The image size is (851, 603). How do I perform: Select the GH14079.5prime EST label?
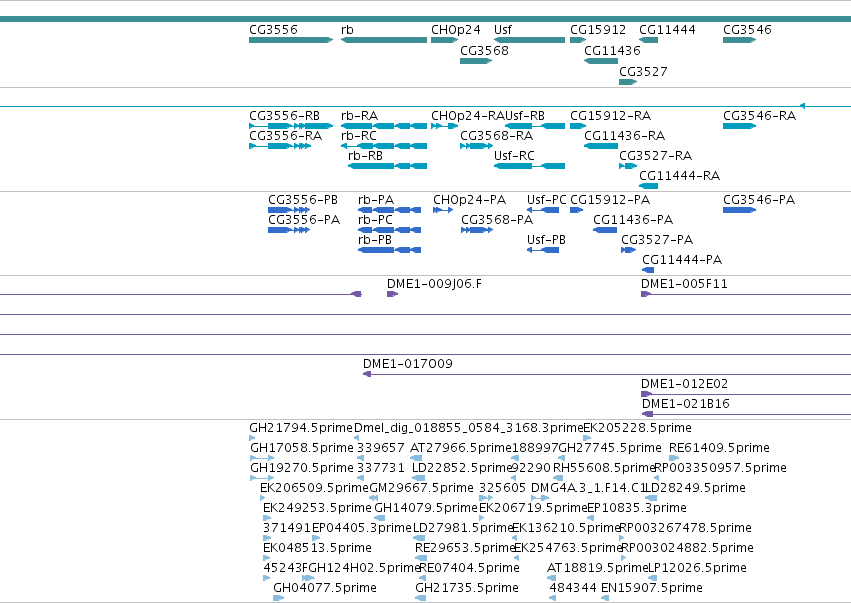point(426,508)
